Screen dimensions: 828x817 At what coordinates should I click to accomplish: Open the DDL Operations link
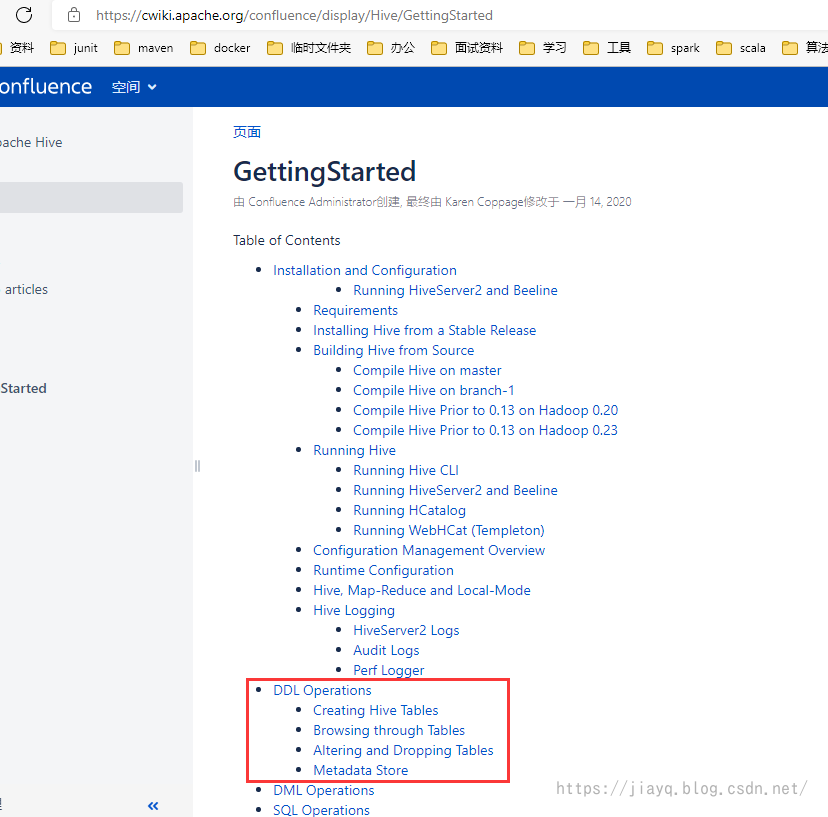(x=322, y=690)
